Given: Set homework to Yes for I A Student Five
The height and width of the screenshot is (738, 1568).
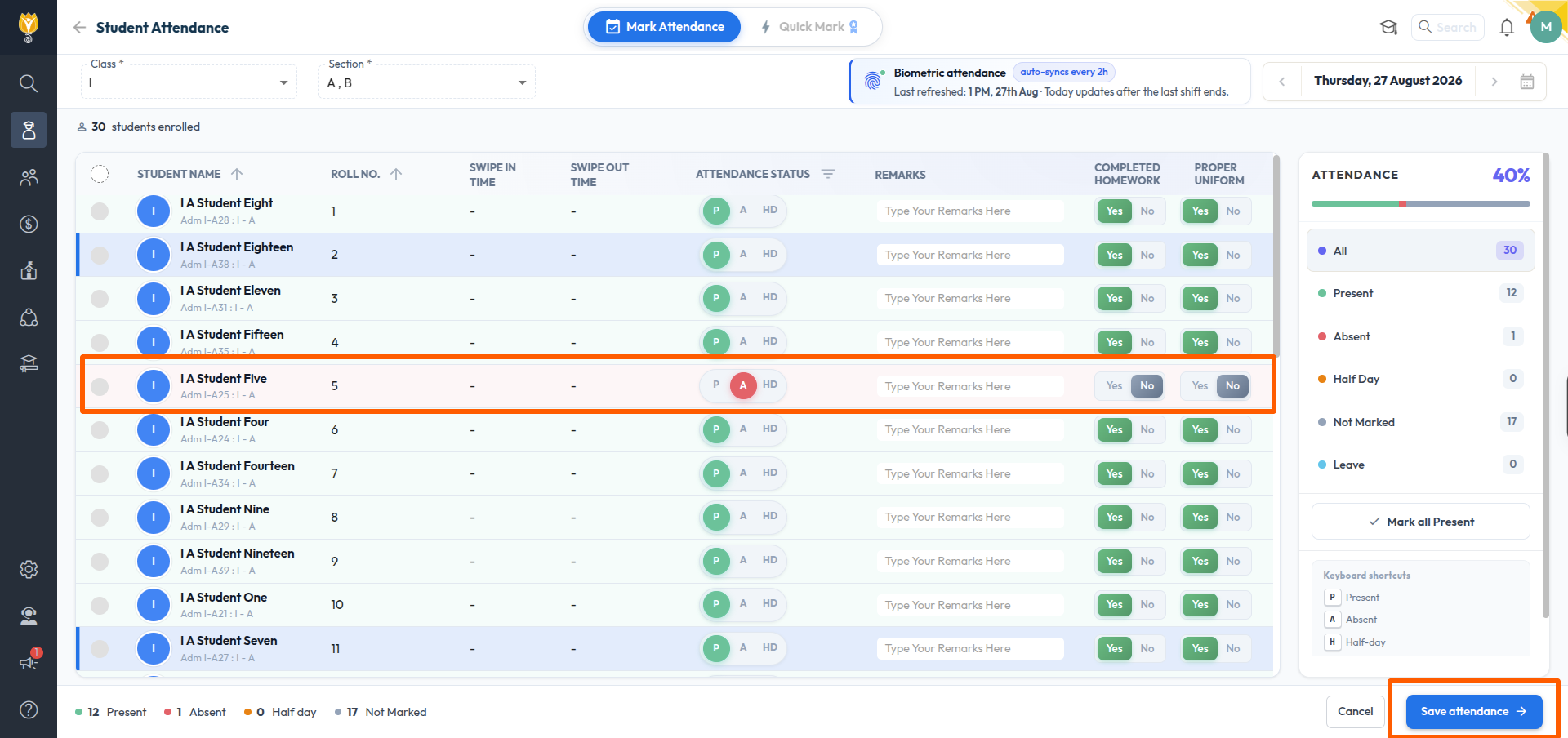Looking at the screenshot, I should coord(1114,385).
